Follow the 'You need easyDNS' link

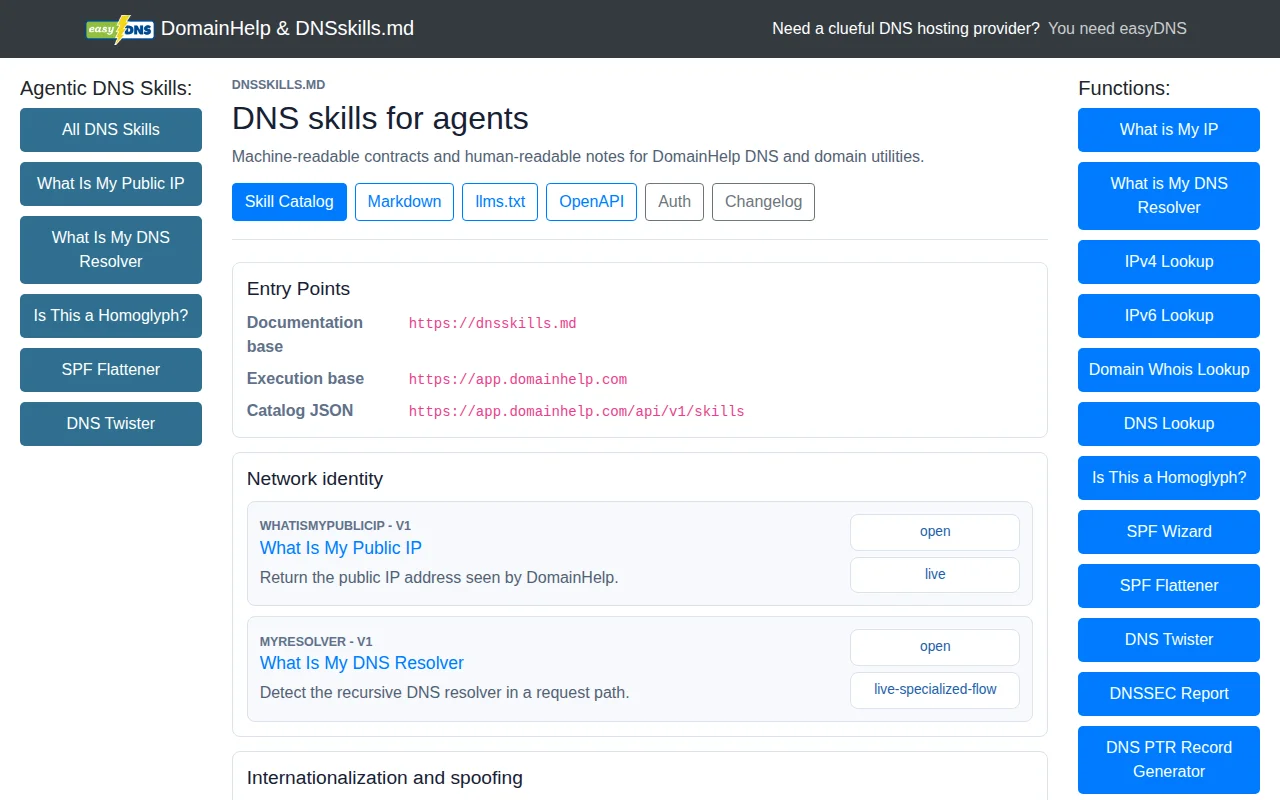click(1117, 29)
